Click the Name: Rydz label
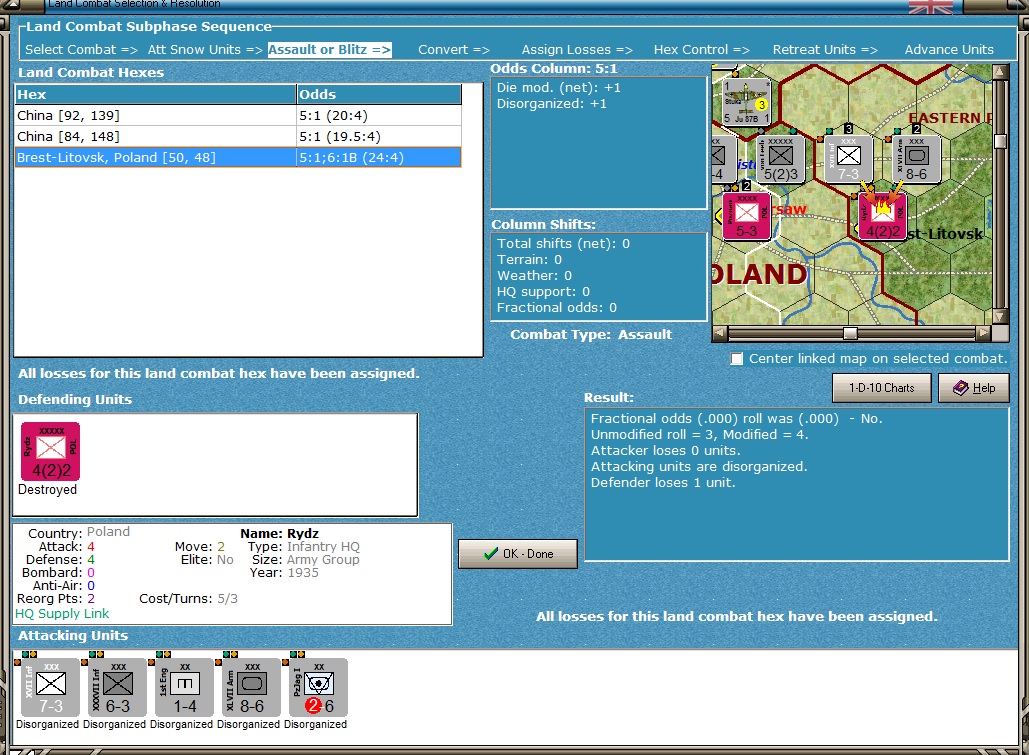1029x755 pixels. 280,534
